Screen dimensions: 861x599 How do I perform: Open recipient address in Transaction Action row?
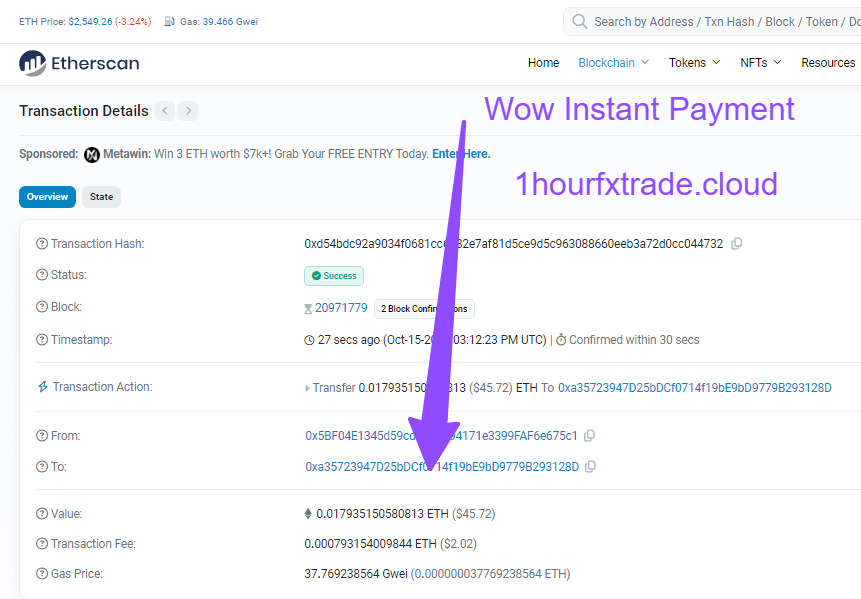[695, 388]
